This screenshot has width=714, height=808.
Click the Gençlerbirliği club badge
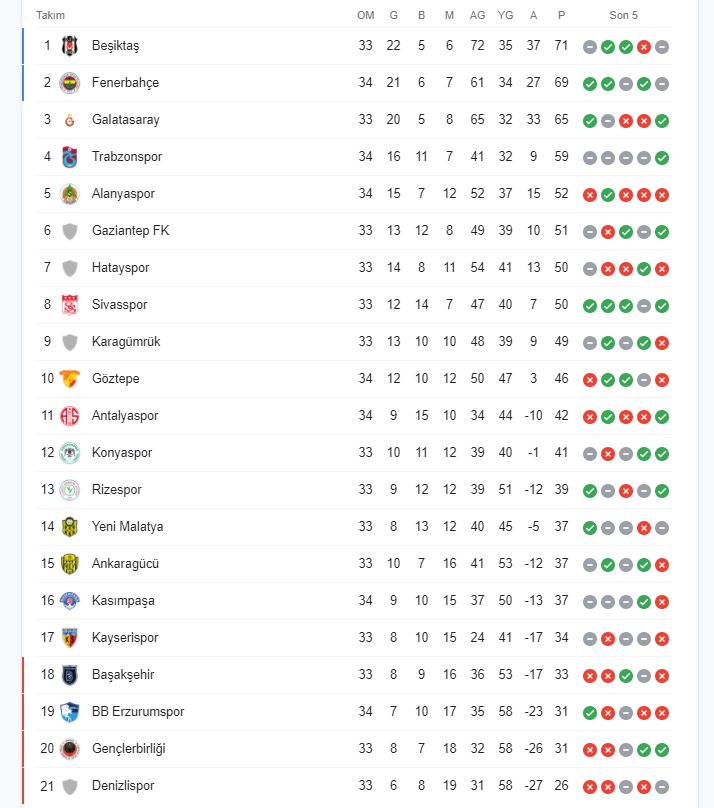pos(70,749)
